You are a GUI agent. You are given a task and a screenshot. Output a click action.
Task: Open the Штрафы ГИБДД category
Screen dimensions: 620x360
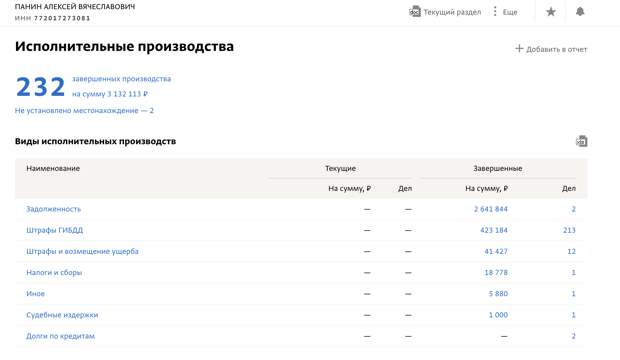55,230
